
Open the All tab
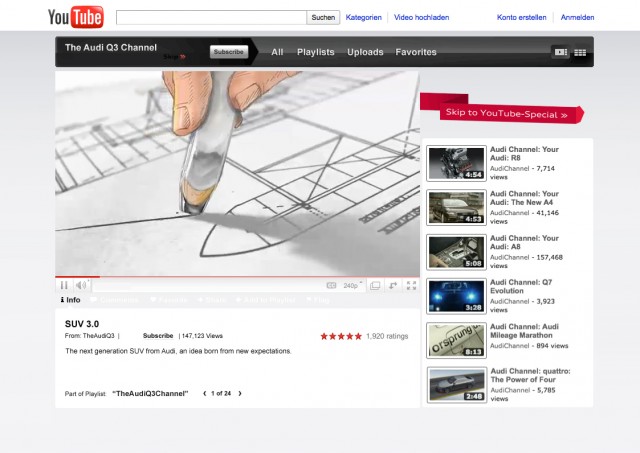[277, 52]
